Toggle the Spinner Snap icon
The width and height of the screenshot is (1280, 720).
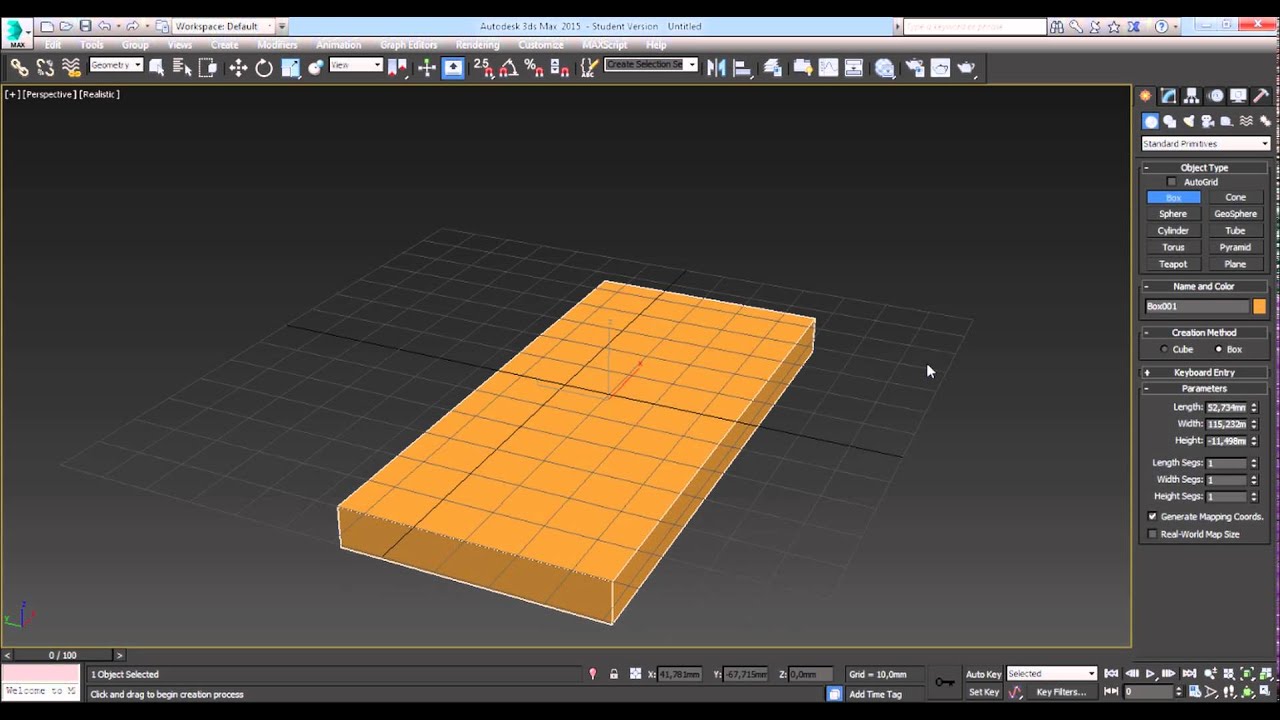tap(560, 67)
